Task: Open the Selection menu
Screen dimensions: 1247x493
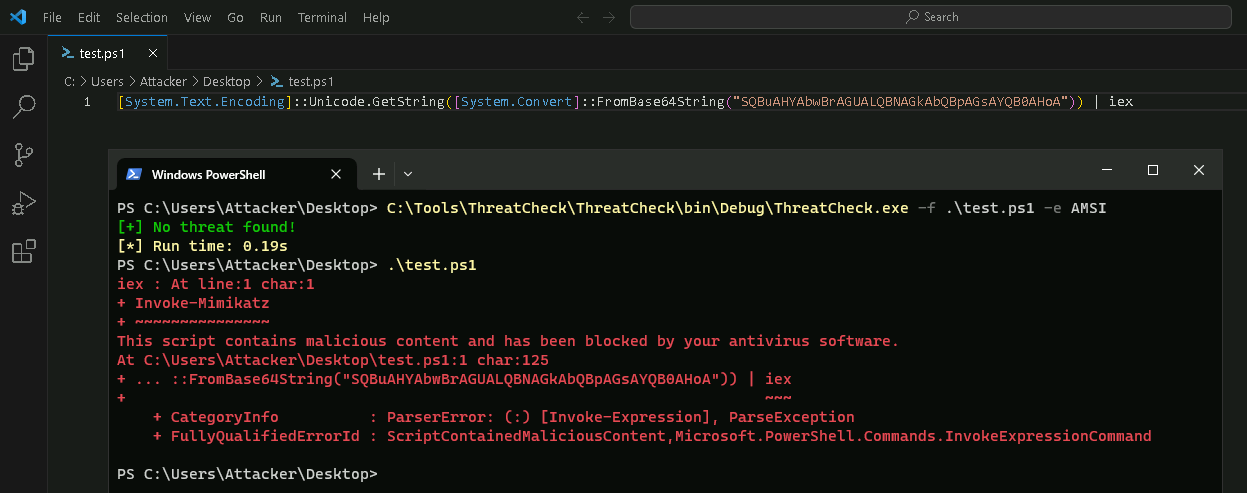Action: pyautogui.click(x=142, y=17)
